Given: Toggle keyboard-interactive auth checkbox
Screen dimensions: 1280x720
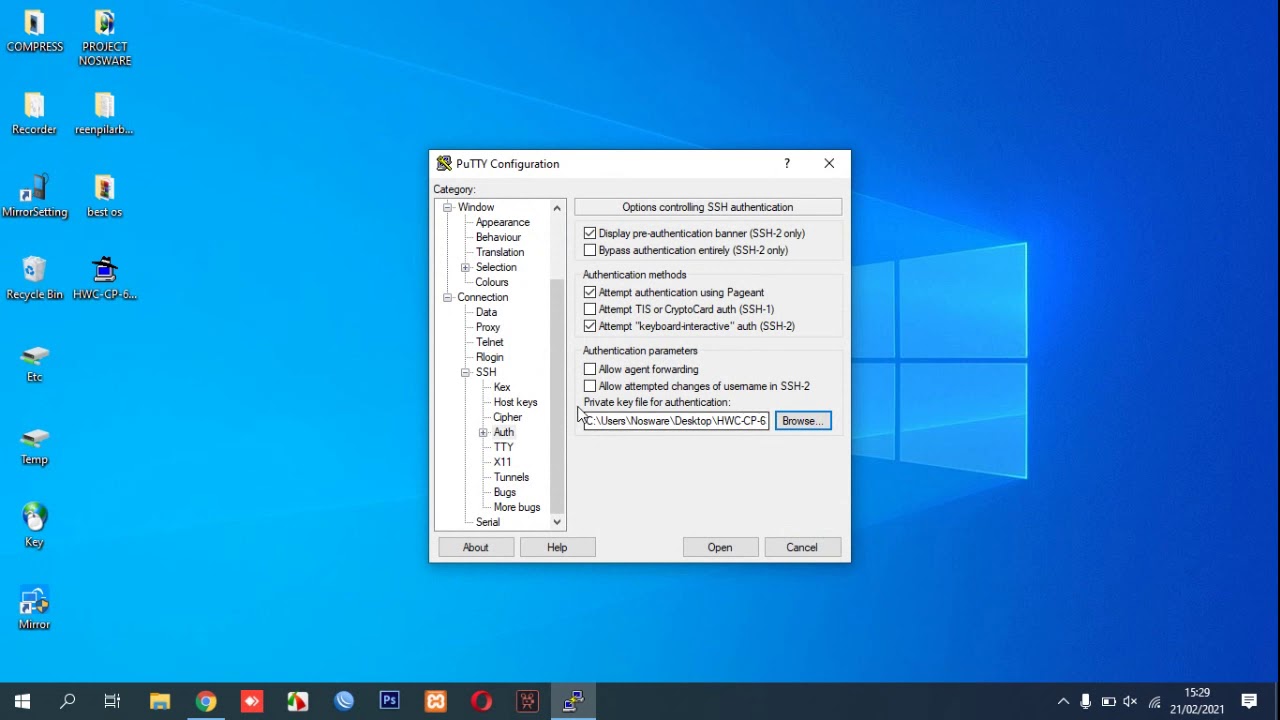Looking at the screenshot, I should pyautogui.click(x=590, y=327).
